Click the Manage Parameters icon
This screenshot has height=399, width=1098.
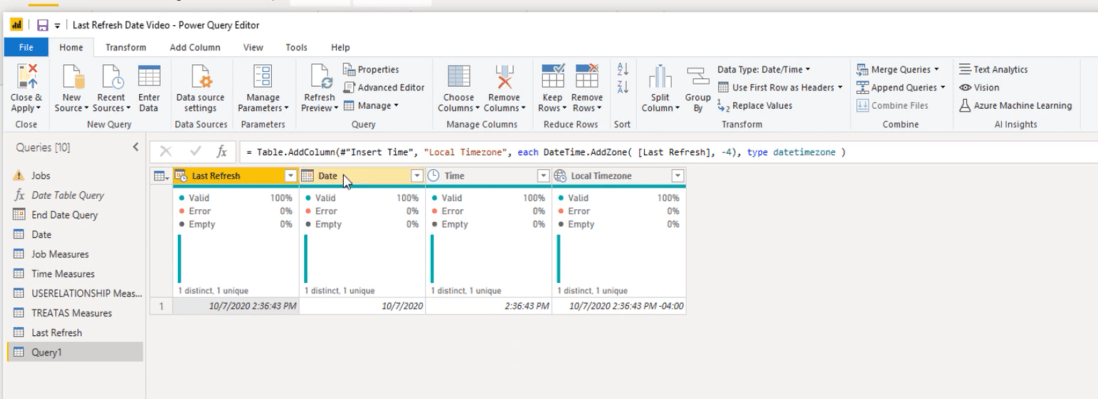tap(263, 77)
